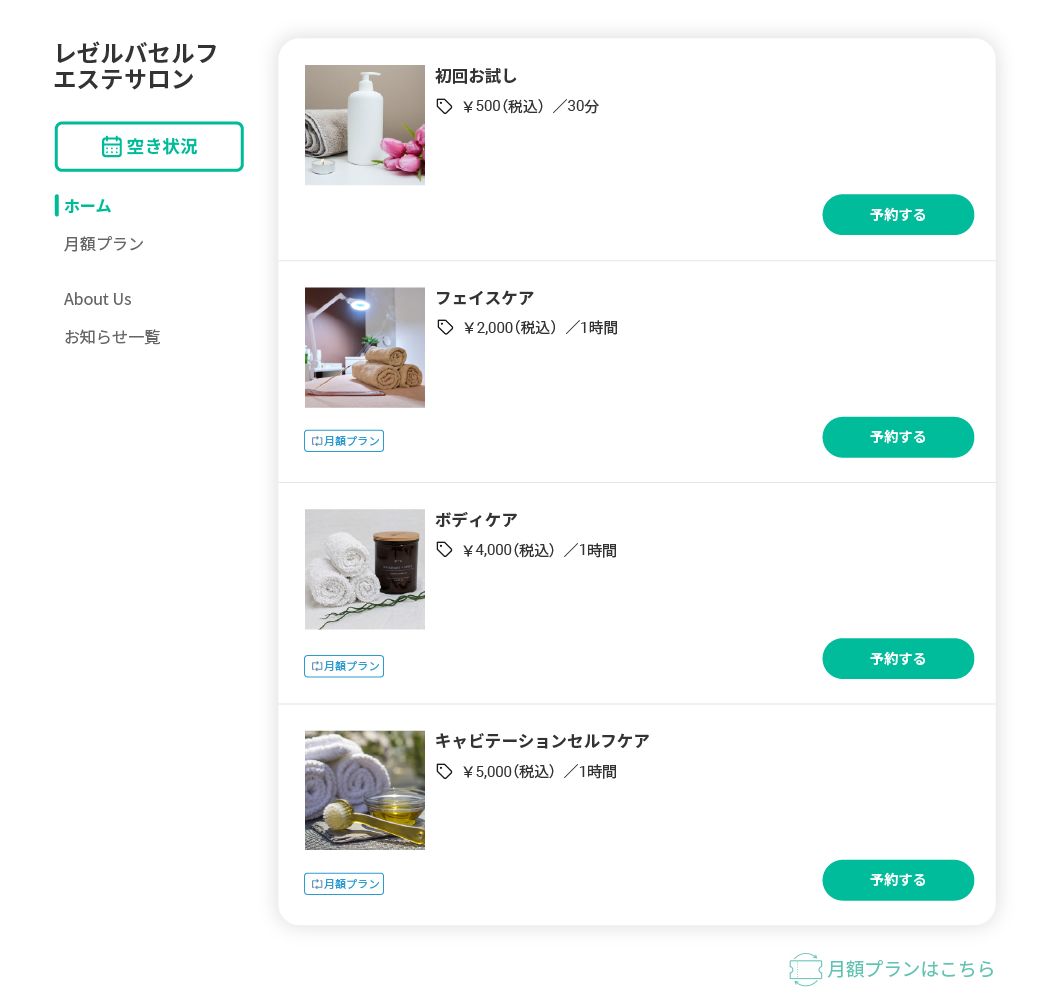Open お知らせ一覧 in the sidebar
Image resolution: width=1037 pixels, height=1007 pixels.
tap(112, 337)
